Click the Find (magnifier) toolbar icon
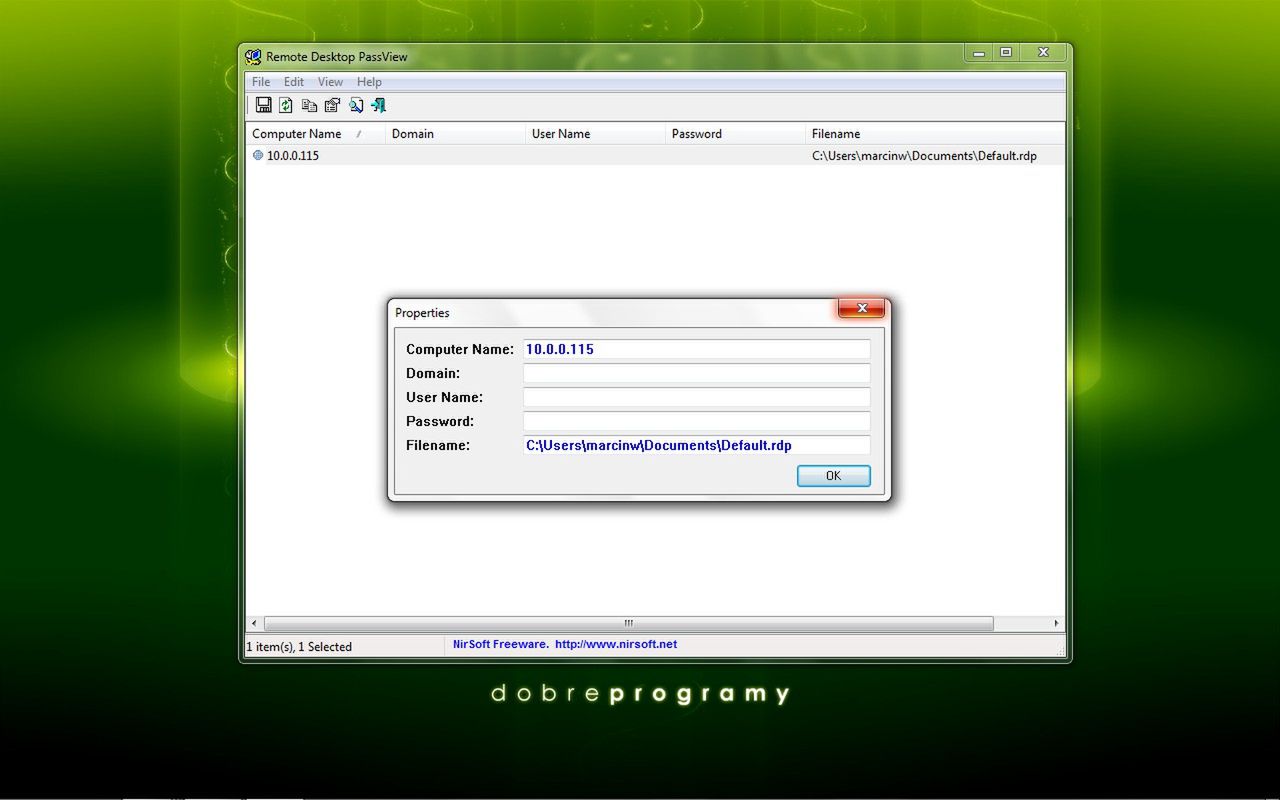The width and height of the screenshot is (1280, 800). [x=355, y=105]
